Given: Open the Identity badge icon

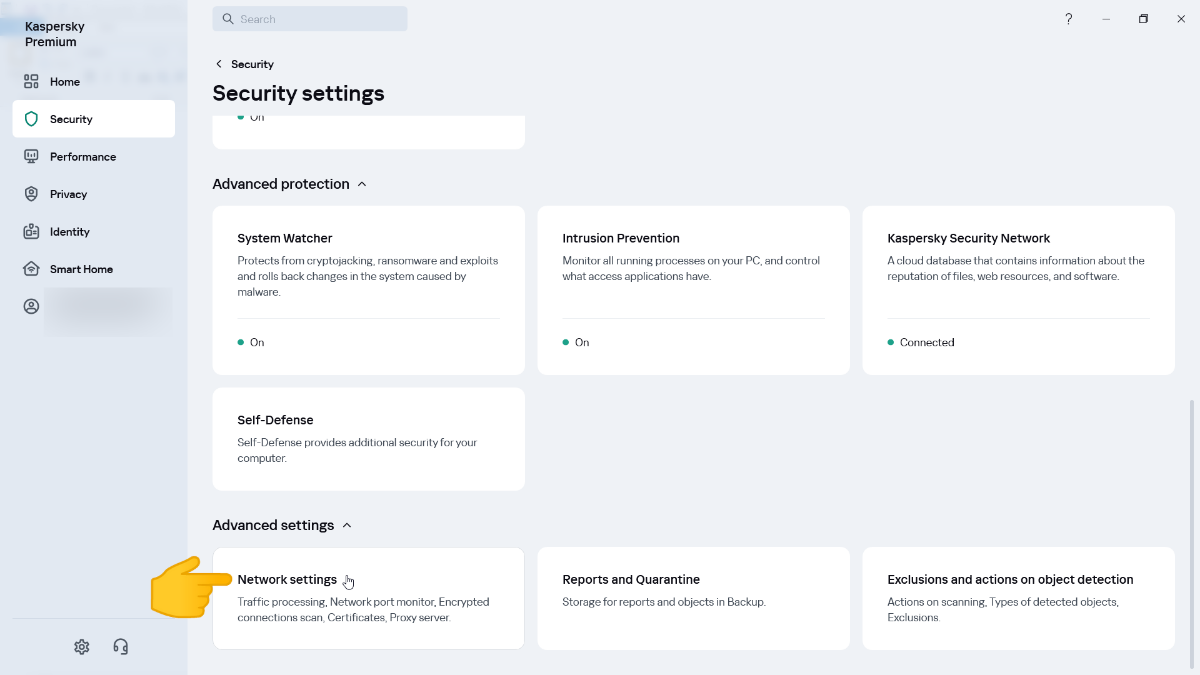Looking at the screenshot, I should click(31, 232).
